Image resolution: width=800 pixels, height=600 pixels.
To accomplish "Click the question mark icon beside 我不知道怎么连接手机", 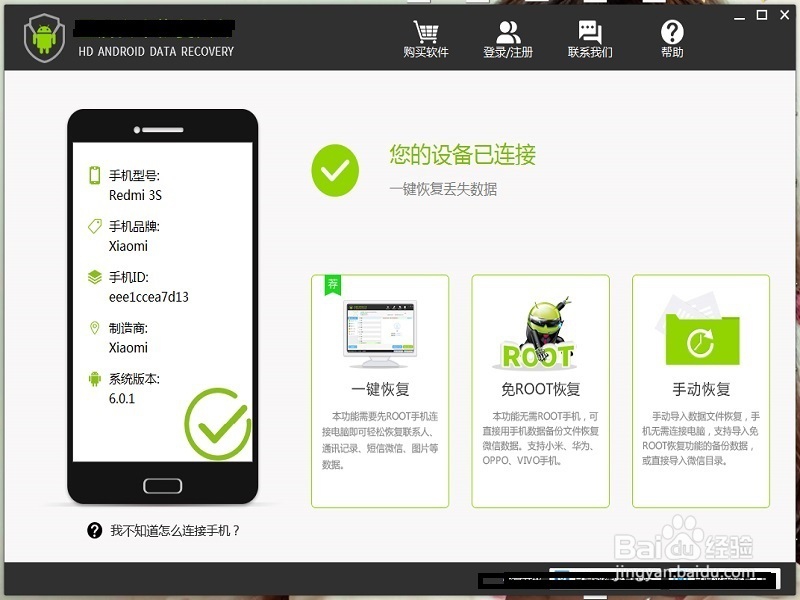I will click(x=94, y=531).
